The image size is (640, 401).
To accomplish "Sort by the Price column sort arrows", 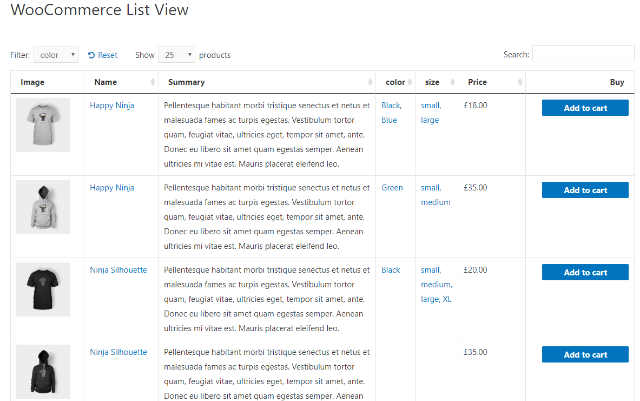I will point(520,82).
